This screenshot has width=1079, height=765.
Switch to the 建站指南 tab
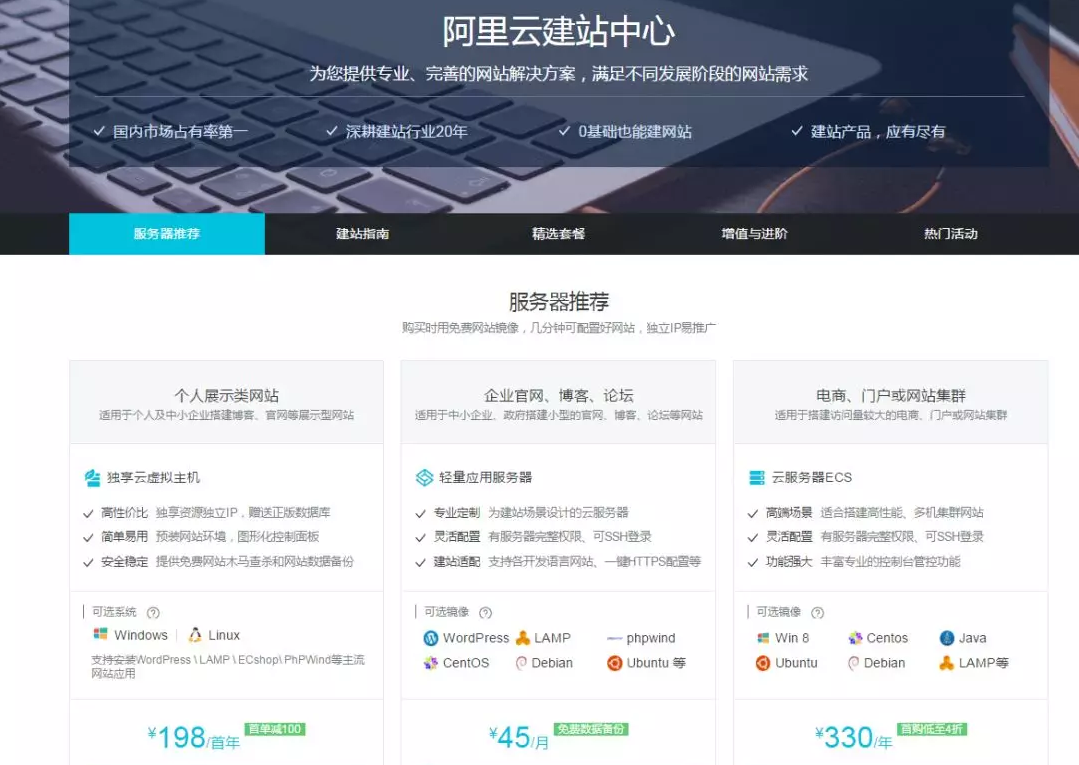362,234
